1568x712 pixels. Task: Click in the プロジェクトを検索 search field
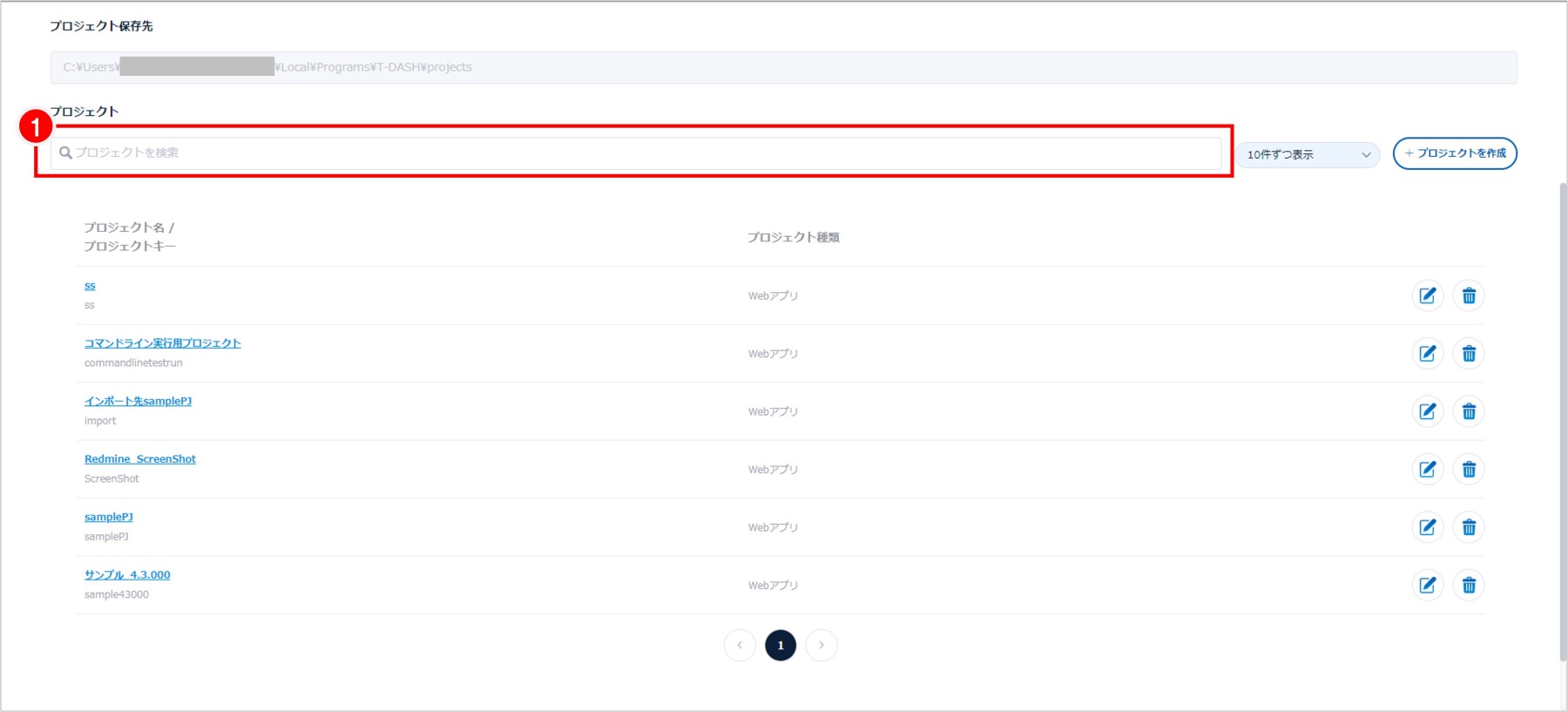click(636, 153)
